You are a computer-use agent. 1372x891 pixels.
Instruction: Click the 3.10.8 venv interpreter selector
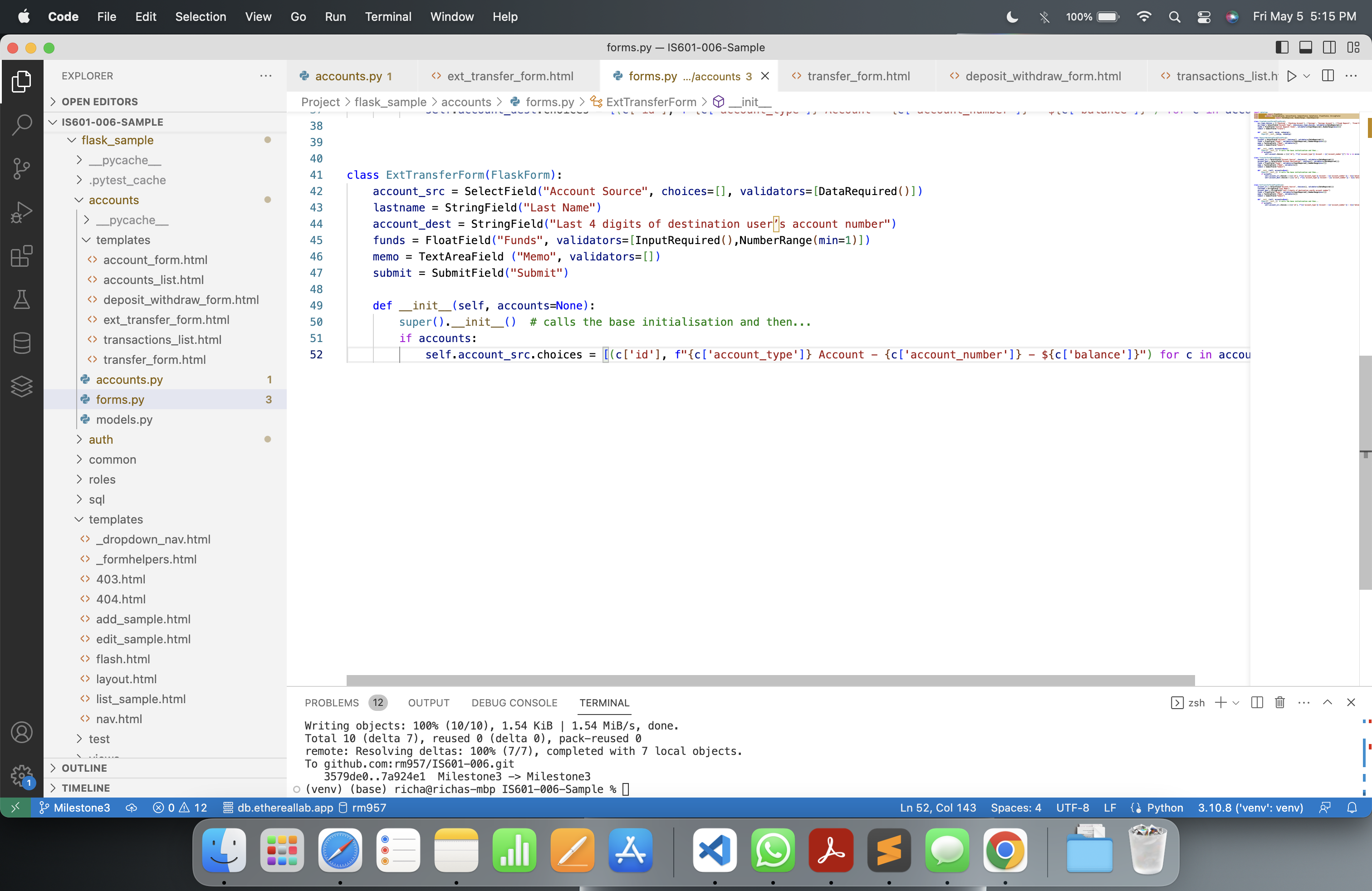tap(1250, 808)
